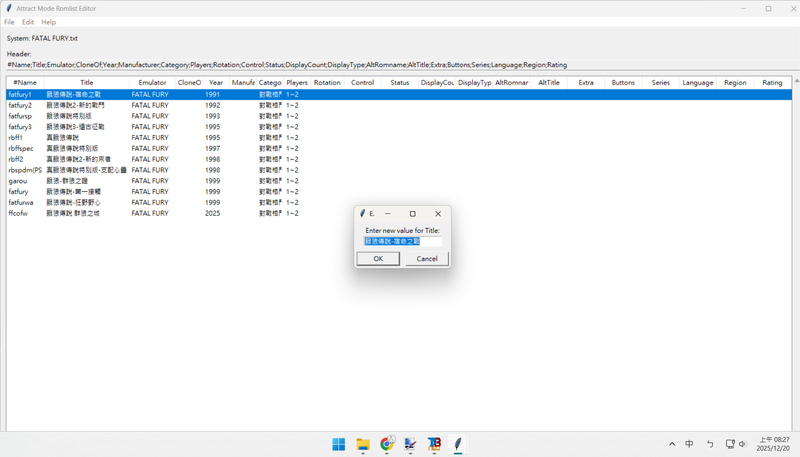Click the Control column header
The height and width of the screenshot is (457, 800).
pos(363,82)
